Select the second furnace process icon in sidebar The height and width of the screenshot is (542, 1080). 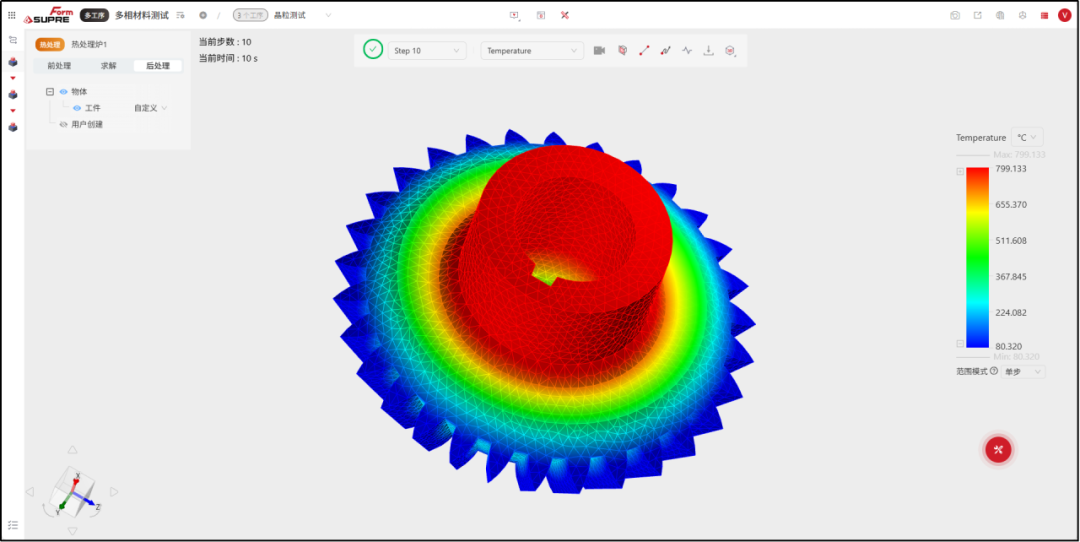point(12,94)
